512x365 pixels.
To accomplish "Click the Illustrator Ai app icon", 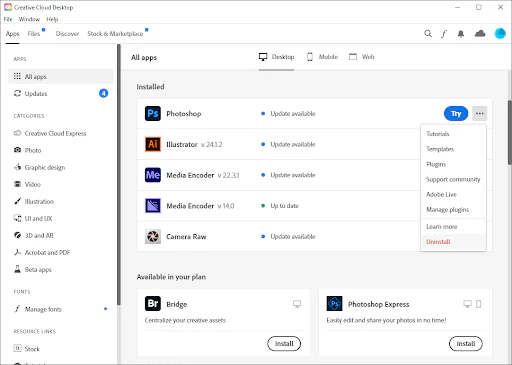I will (153, 144).
